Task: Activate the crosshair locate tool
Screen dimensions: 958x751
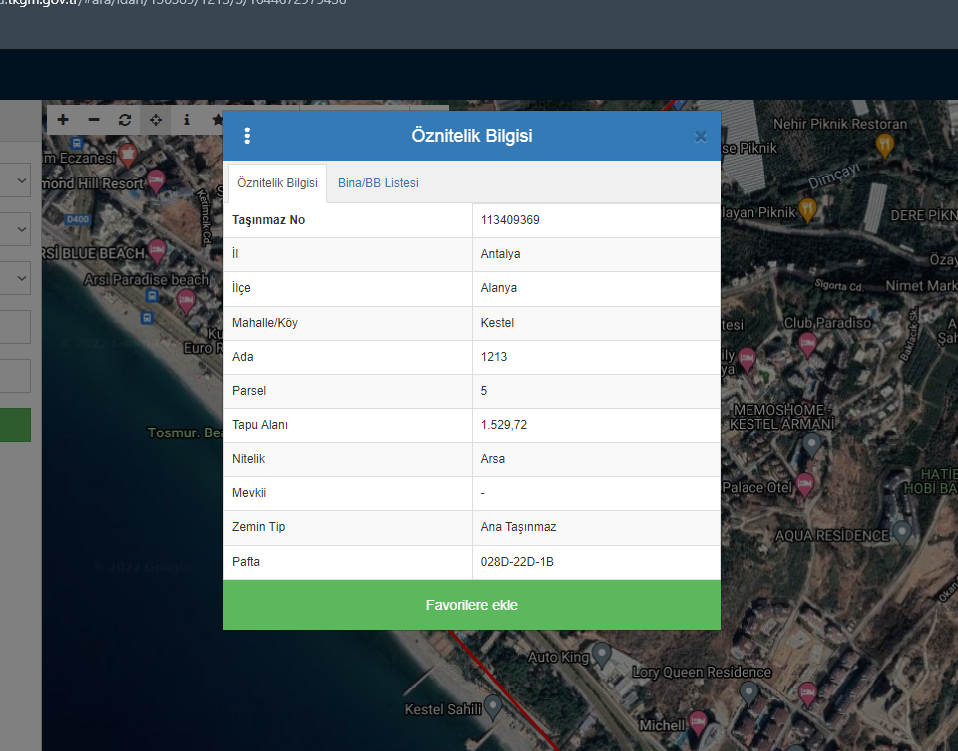Action: (x=156, y=120)
